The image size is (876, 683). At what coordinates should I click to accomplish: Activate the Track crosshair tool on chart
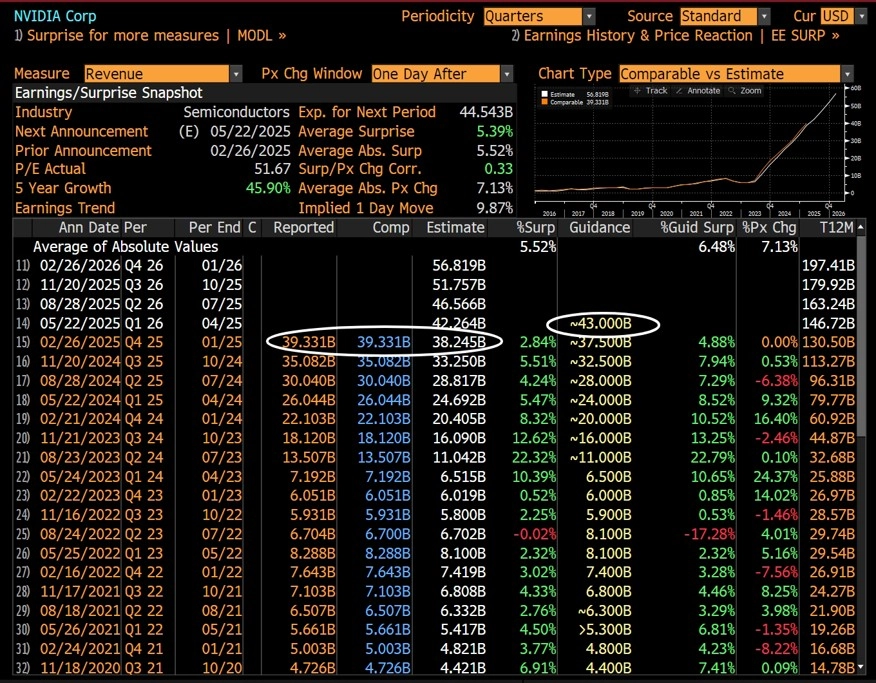(650, 90)
